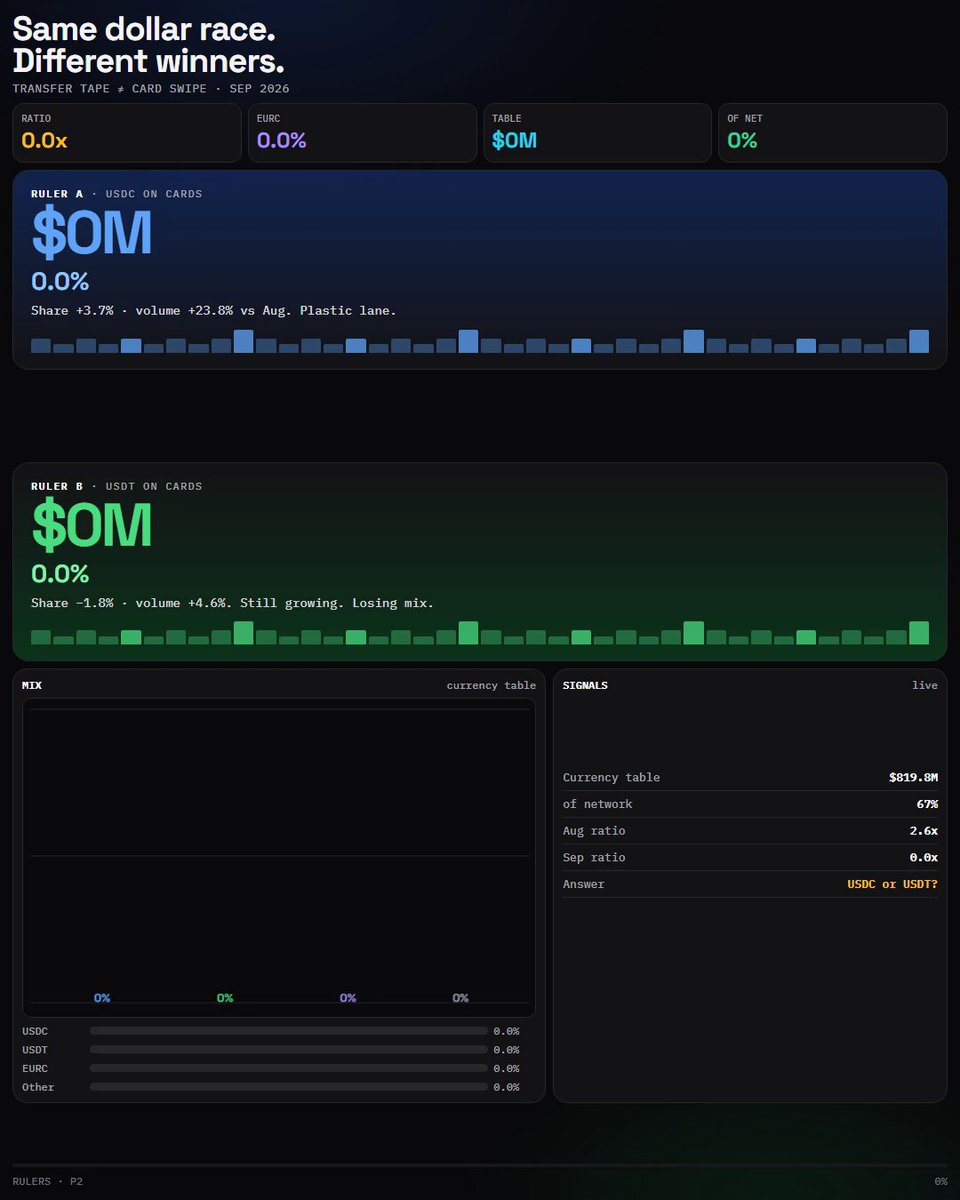Click the gray 0% label in the MIX chart
This screenshot has width=960, height=1200.
460,998
